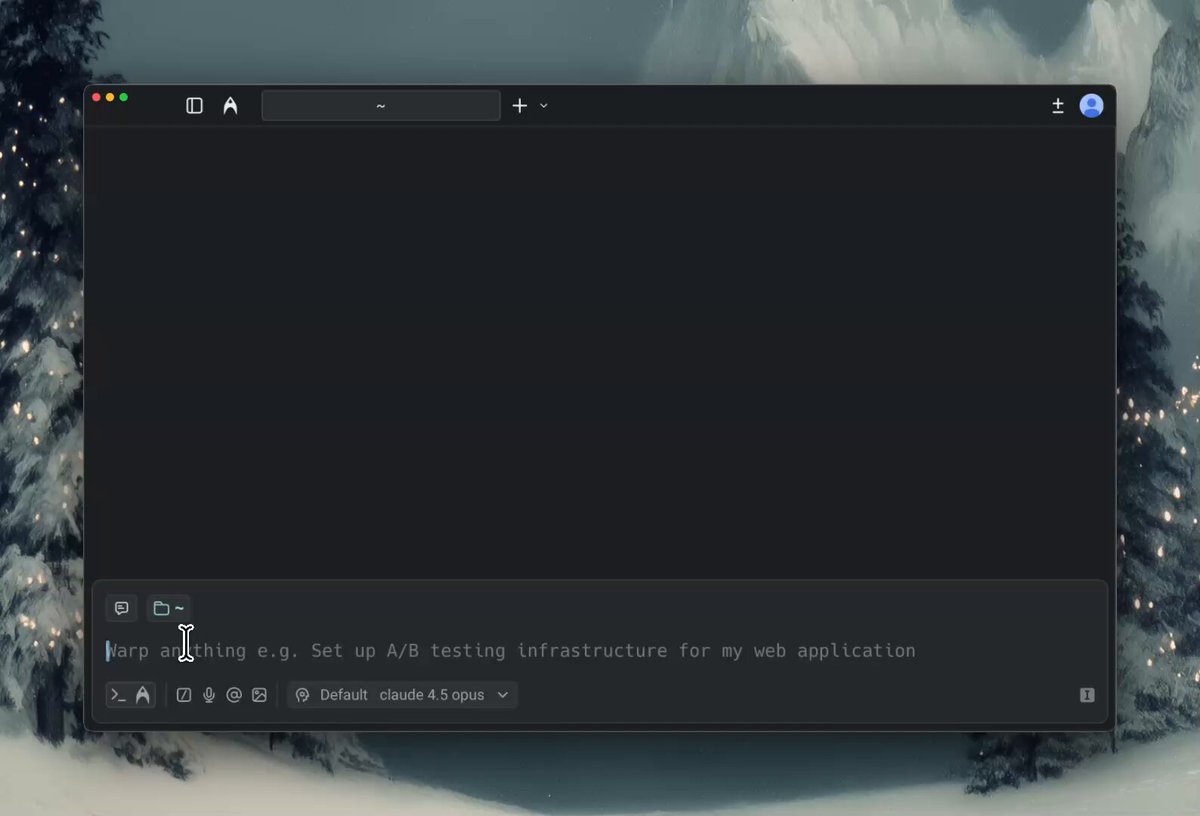1200x816 pixels.
Task: Open the user avatar account menu
Action: 1091,105
